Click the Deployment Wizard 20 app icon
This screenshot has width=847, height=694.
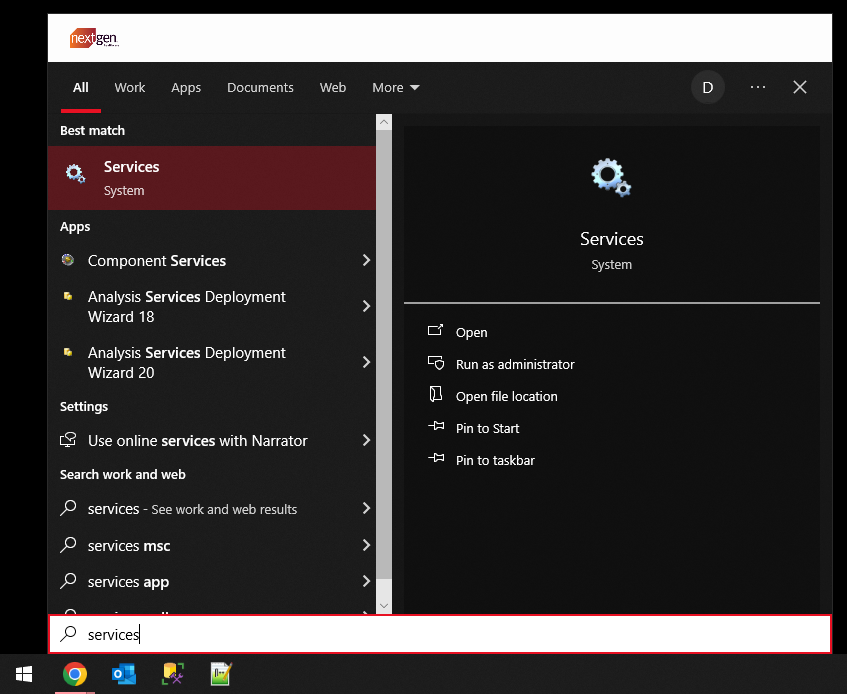[68, 352]
